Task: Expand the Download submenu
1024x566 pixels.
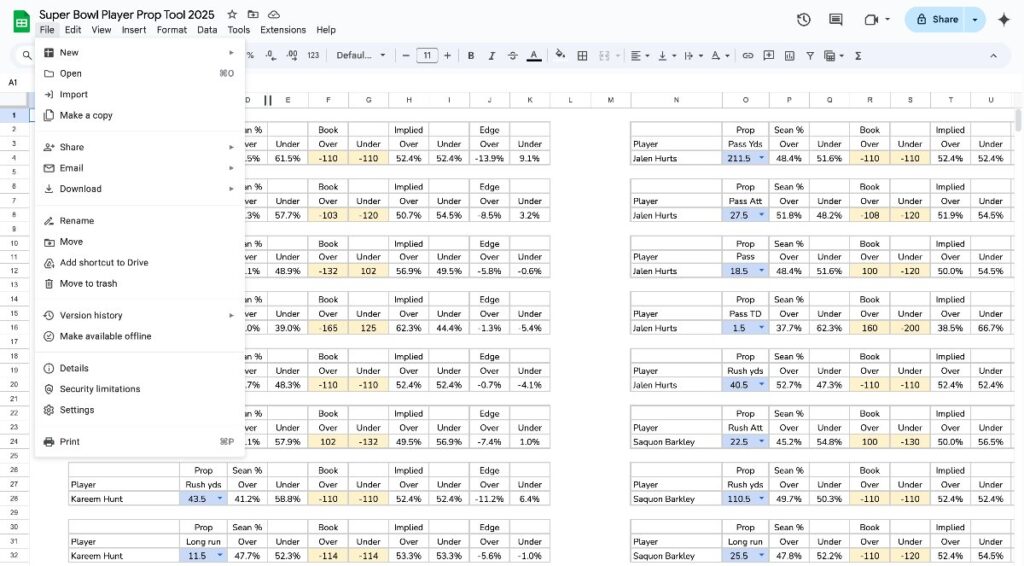Action: coord(140,189)
